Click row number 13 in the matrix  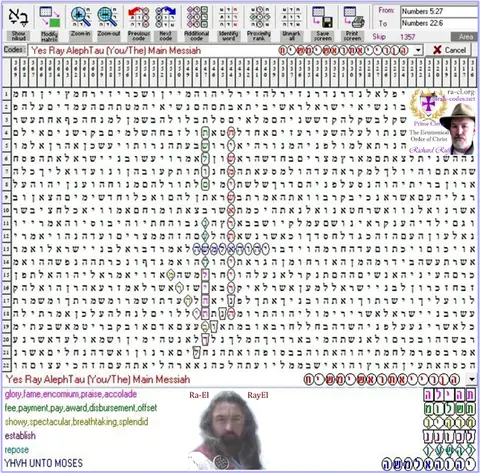(6, 249)
